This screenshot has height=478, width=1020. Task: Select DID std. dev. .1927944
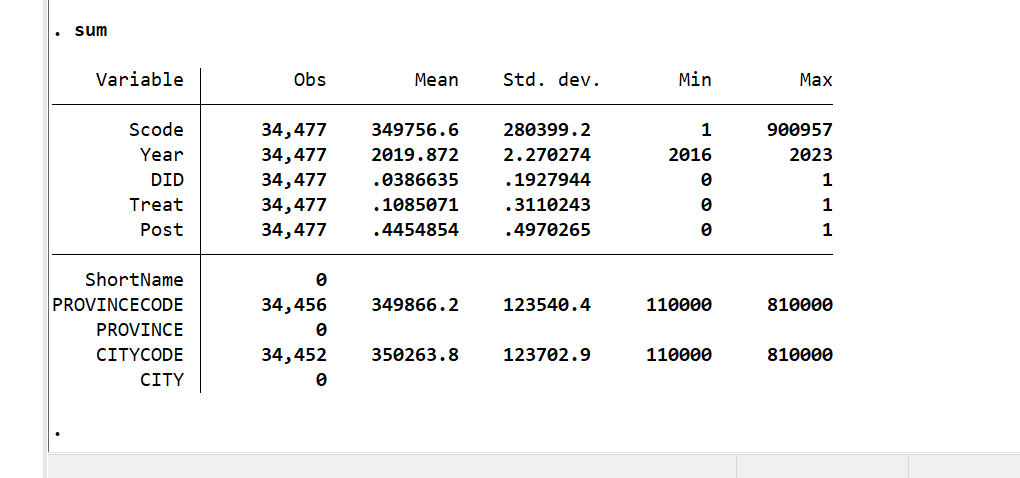(x=547, y=180)
